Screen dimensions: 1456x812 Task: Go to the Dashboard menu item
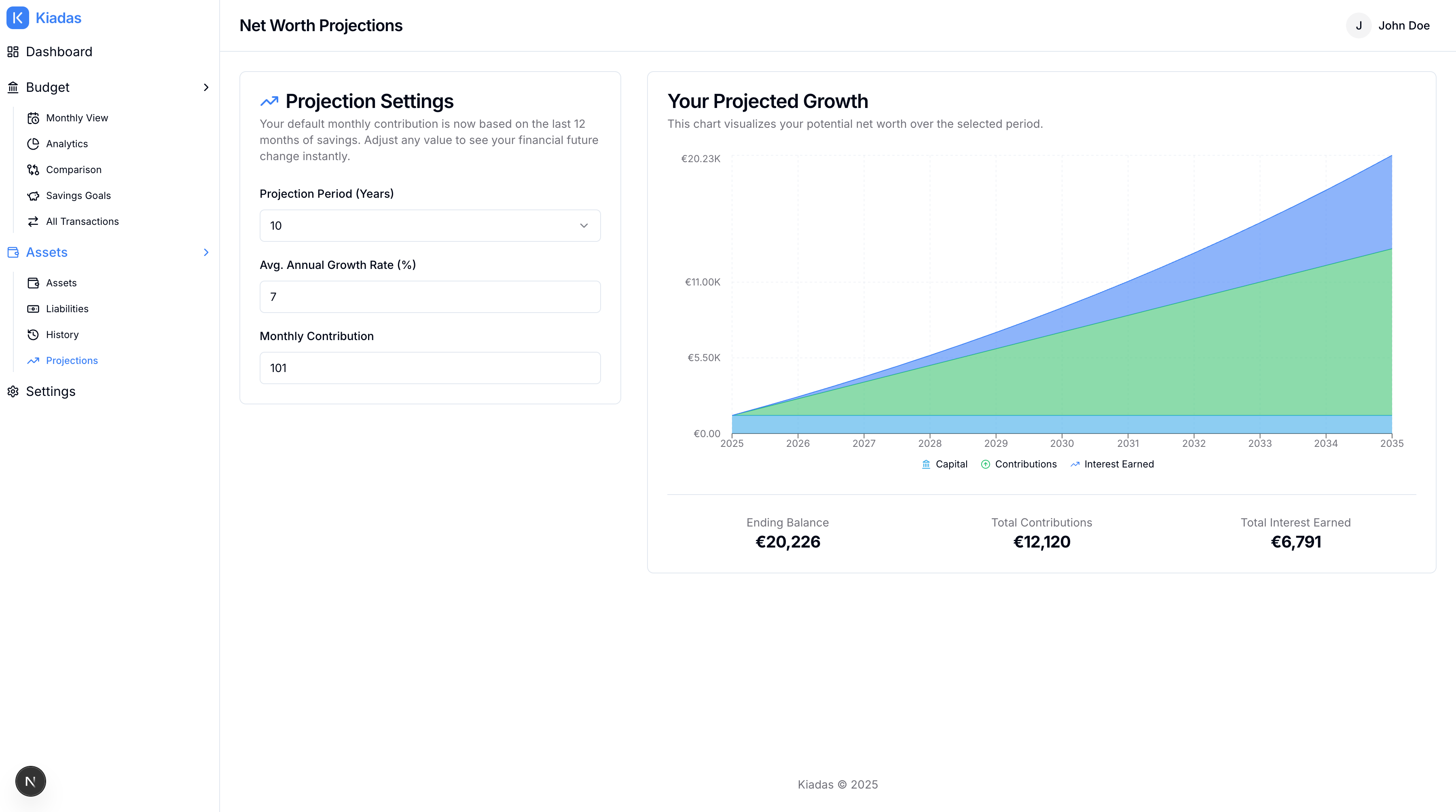59,51
